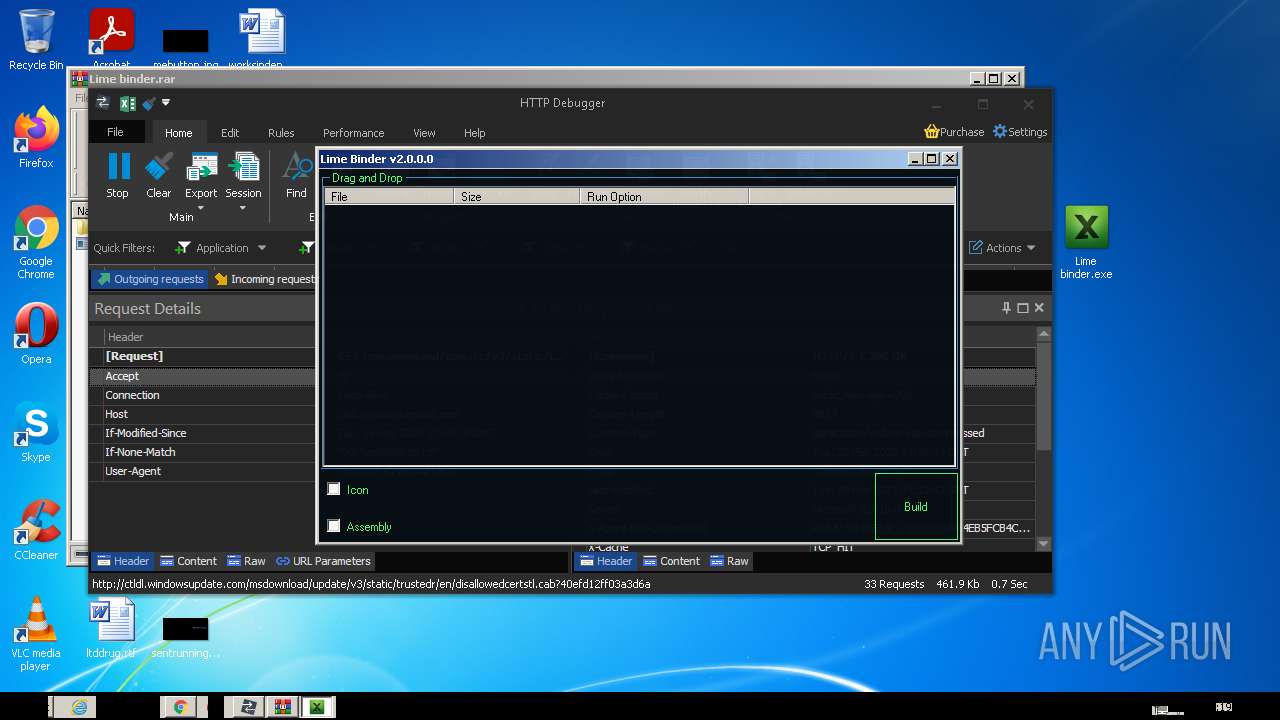The image size is (1280, 720).
Task: Maximize the details panel via its square icon
Action: click(x=1023, y=308)
